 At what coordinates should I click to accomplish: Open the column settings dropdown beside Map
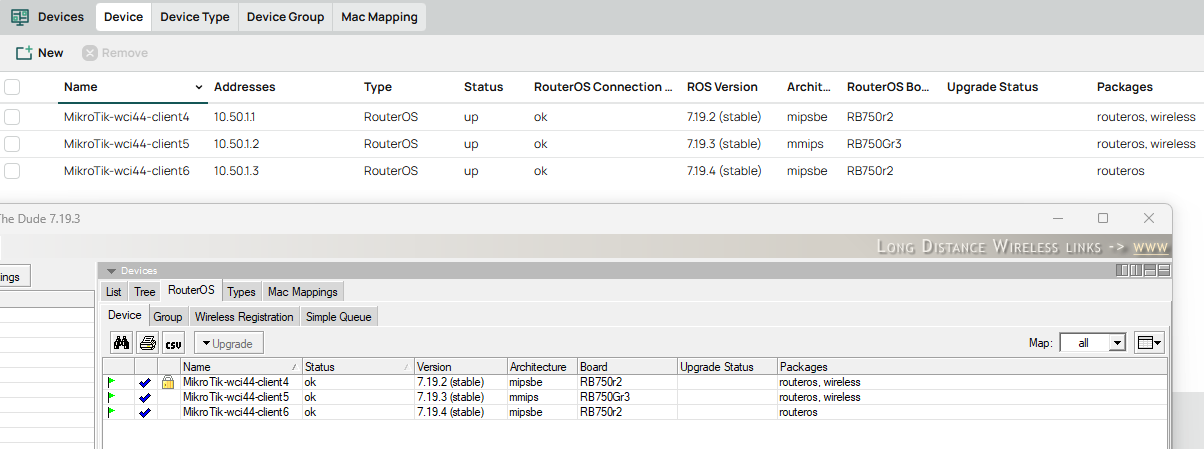[x=1149, y=343]
